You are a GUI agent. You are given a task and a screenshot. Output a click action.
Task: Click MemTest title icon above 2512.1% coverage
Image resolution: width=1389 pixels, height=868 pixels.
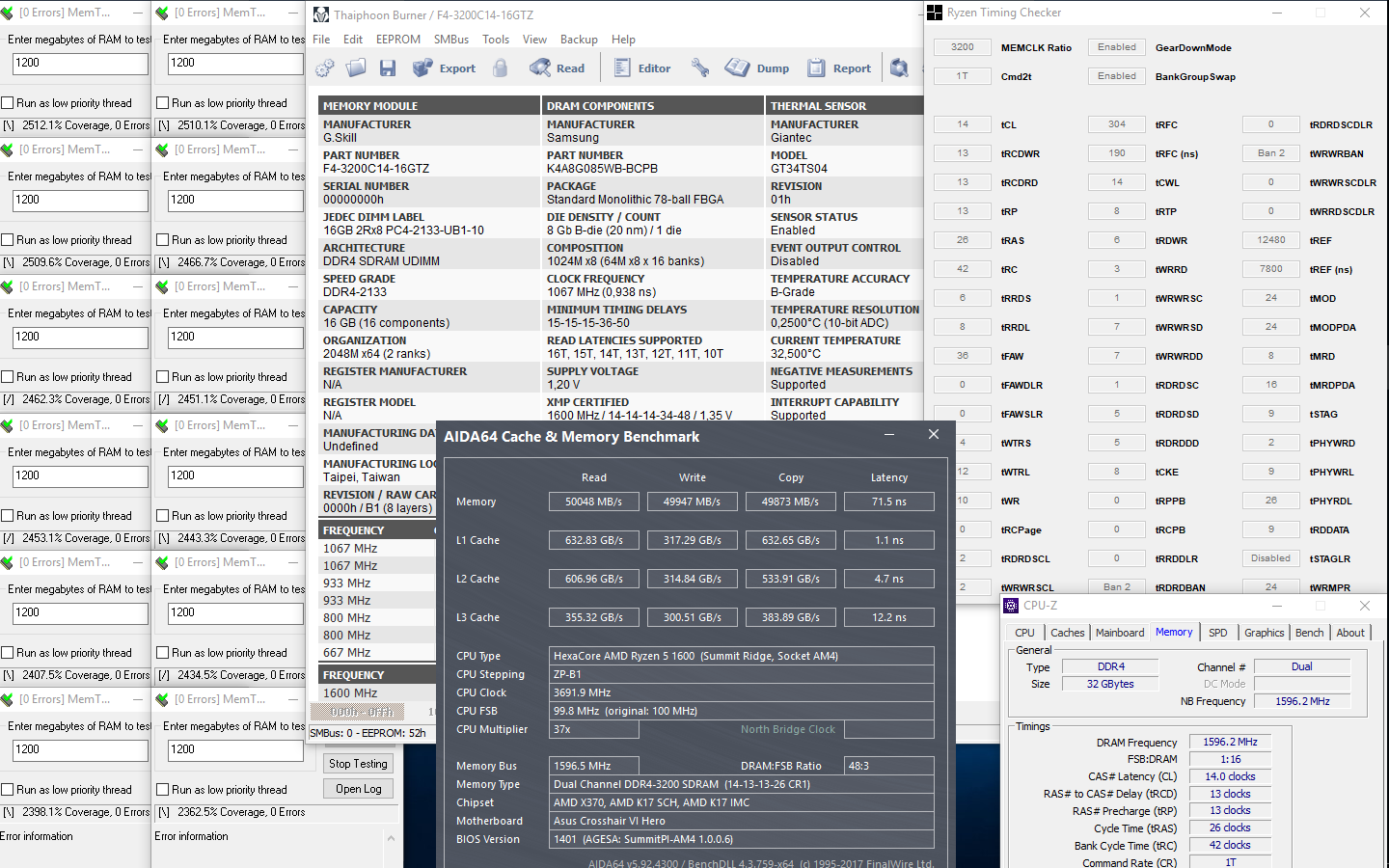8,13
